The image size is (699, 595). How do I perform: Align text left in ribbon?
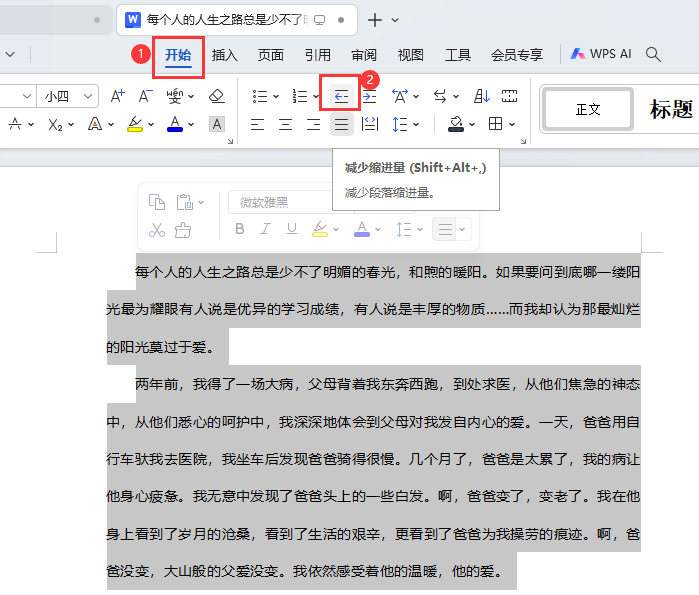coord(257,124)
